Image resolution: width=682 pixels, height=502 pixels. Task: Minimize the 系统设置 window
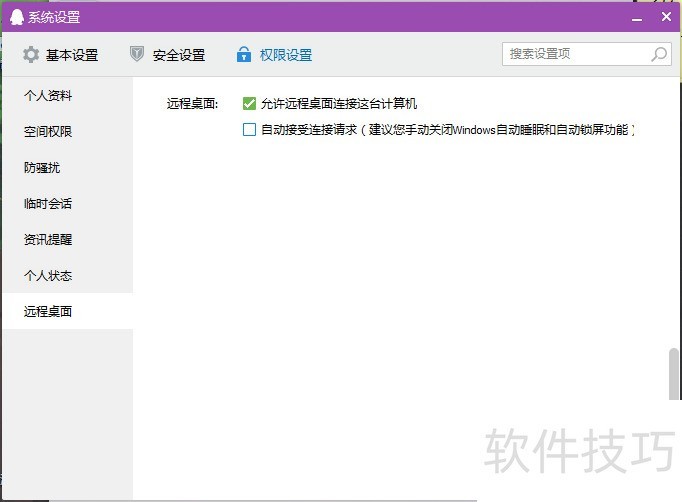pos(636,17)
